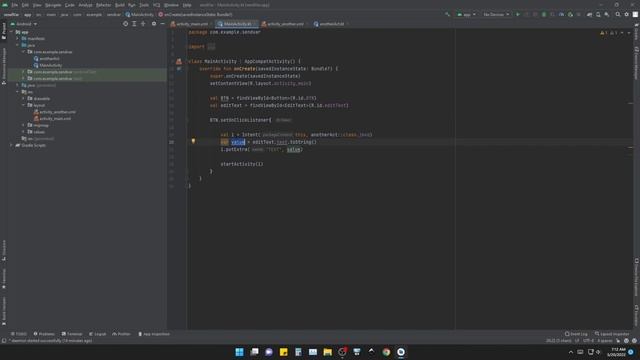This screenshot has width=640, height=360.
Task: Open the Terminal tool window
Action: pos(72,334)
